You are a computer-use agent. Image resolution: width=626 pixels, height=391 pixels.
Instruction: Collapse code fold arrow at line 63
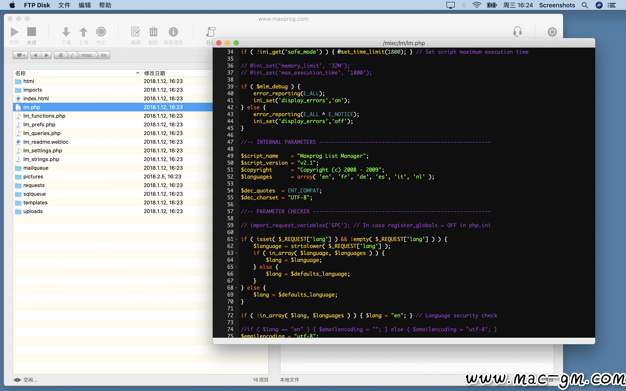237,253
